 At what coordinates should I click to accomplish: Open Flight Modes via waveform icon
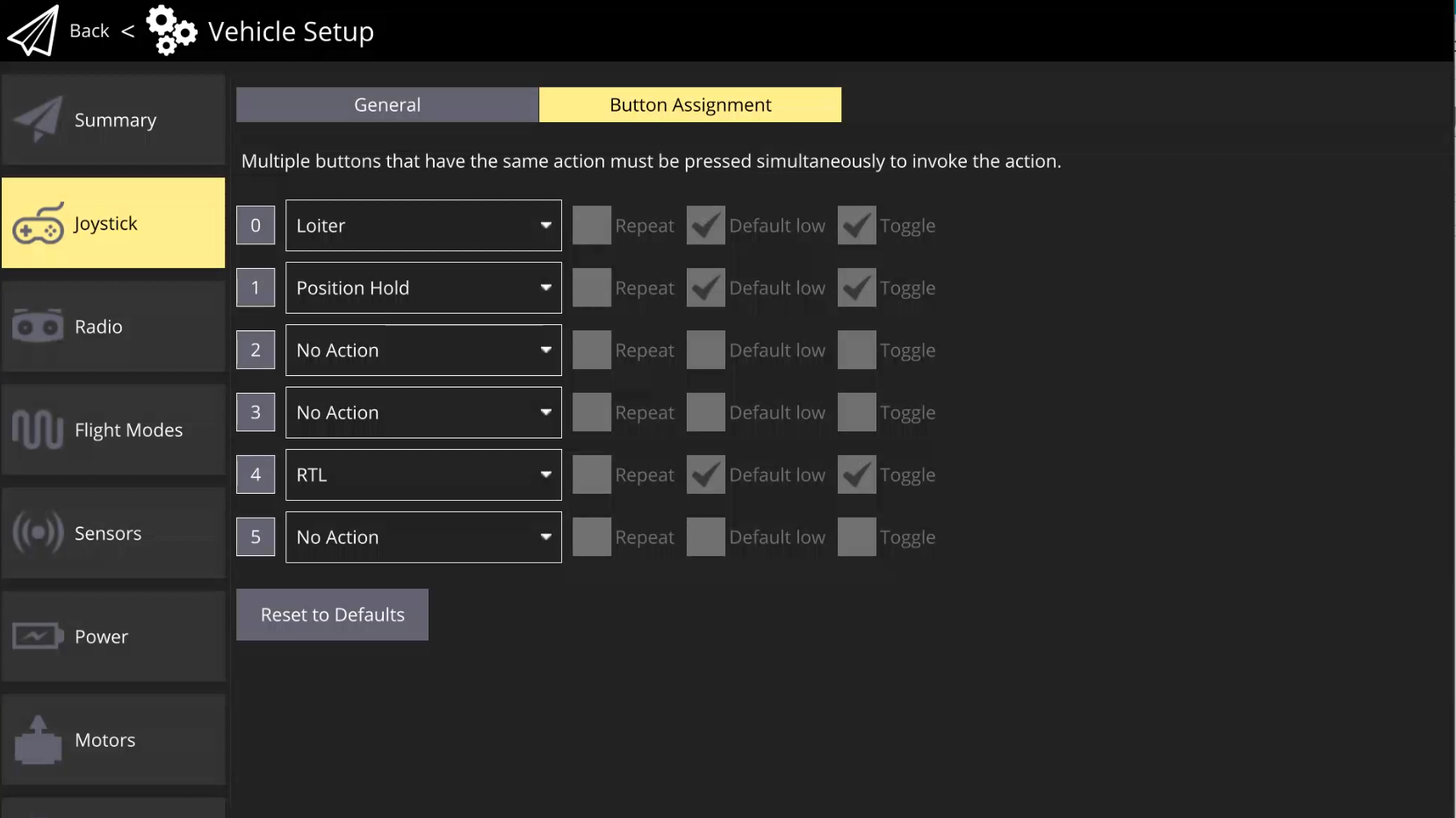38,430
